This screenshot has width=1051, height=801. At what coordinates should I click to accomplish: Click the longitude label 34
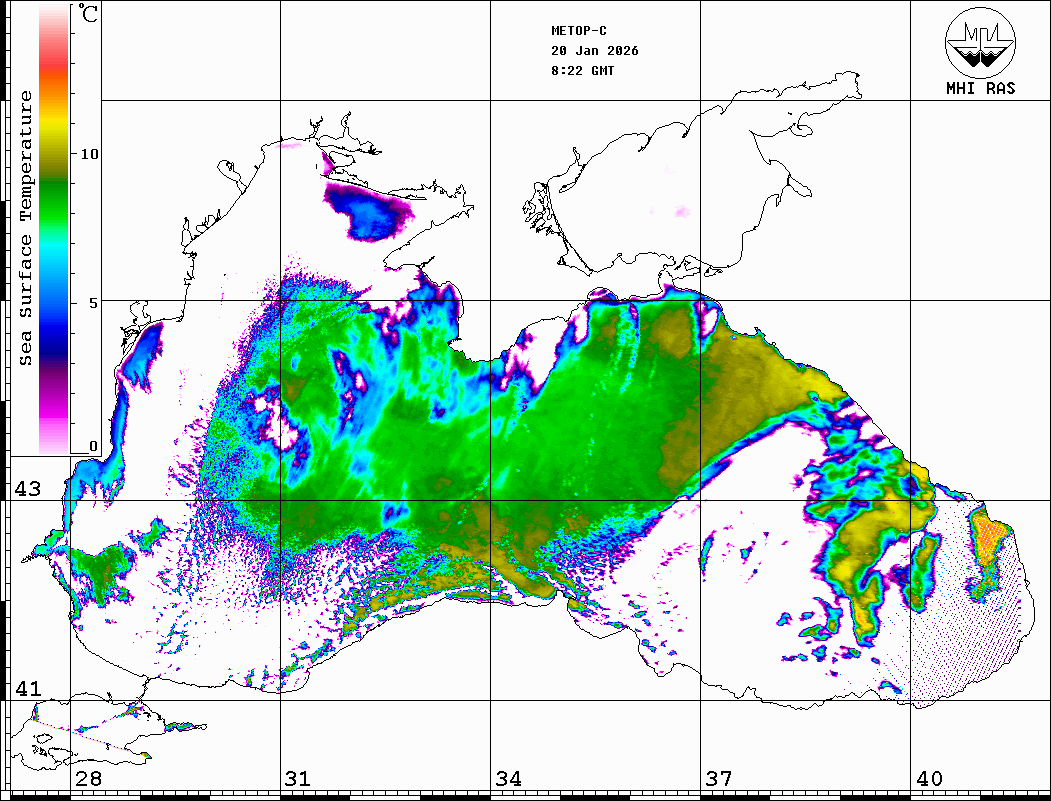[508, 779]
